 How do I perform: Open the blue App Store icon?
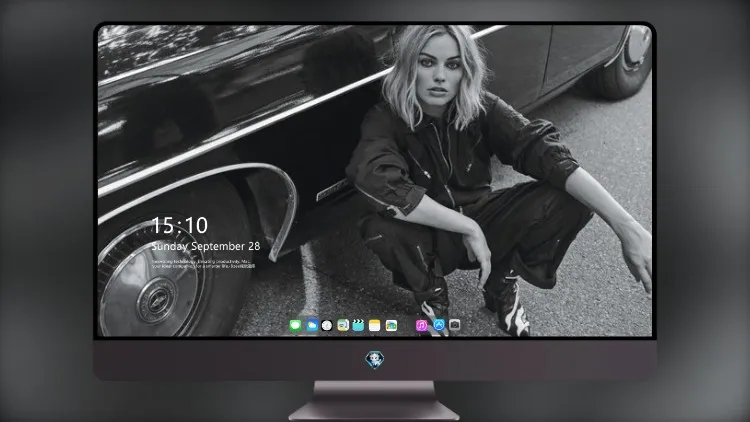point(439,325)
